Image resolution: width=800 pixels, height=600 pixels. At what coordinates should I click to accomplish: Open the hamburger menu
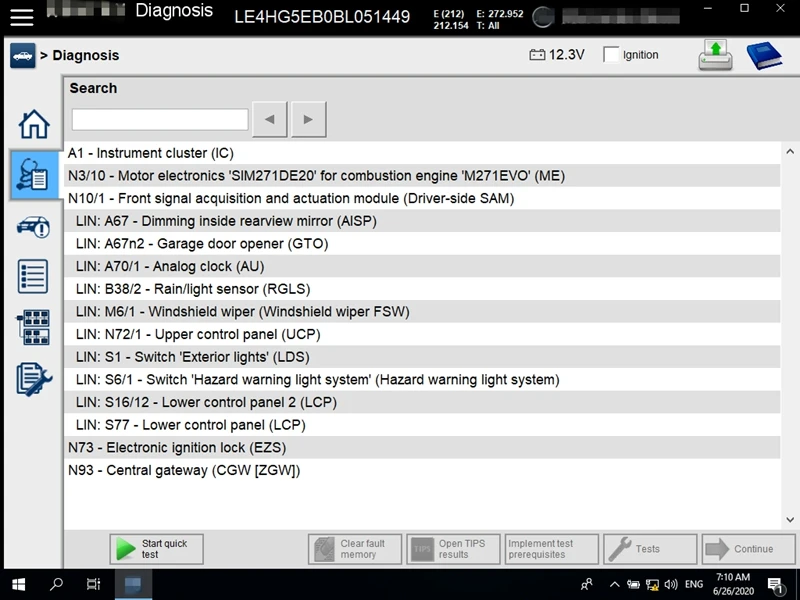tap(21, 16)
